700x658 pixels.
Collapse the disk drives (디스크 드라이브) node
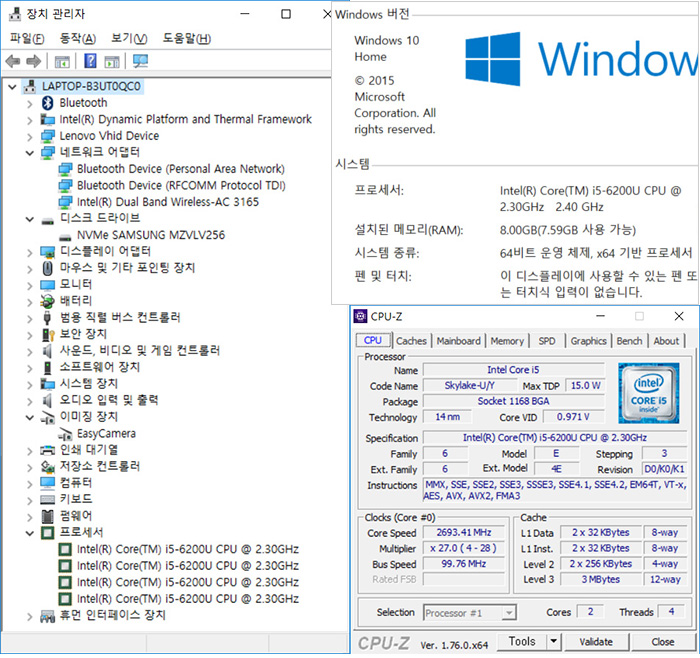[x=29, y=219]
